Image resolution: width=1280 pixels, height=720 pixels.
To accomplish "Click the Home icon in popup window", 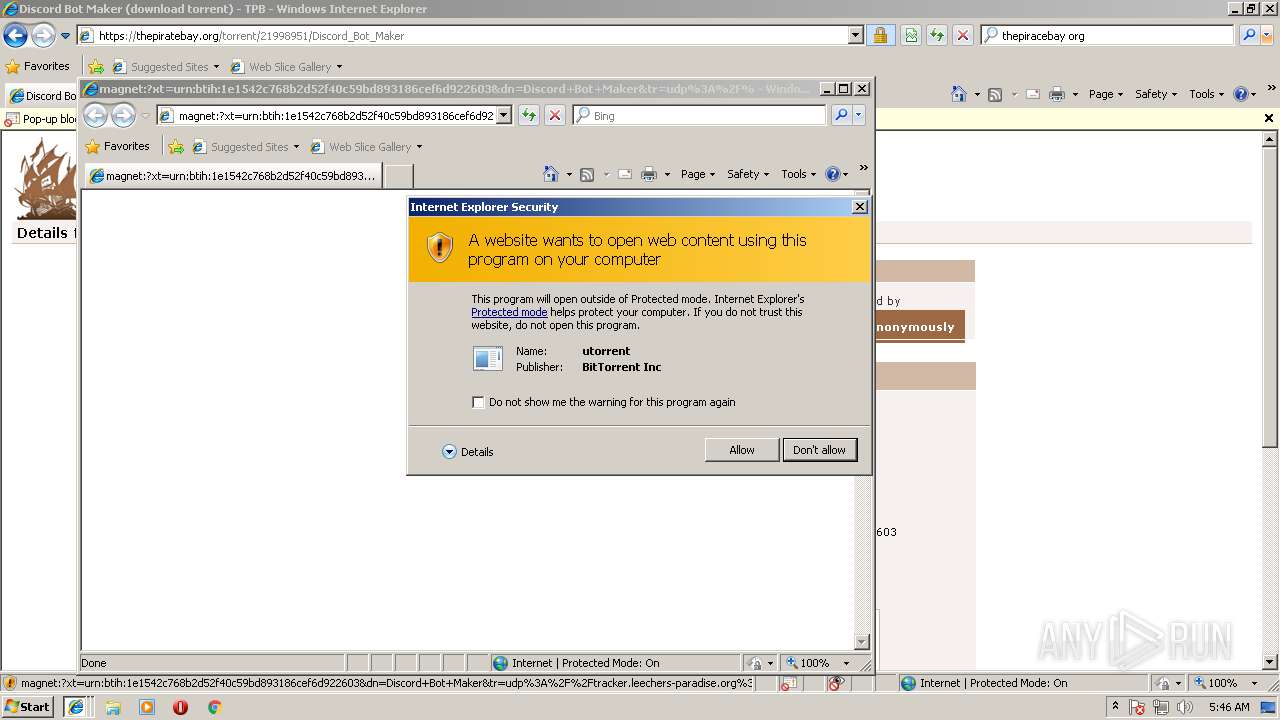I will (551, 174).
